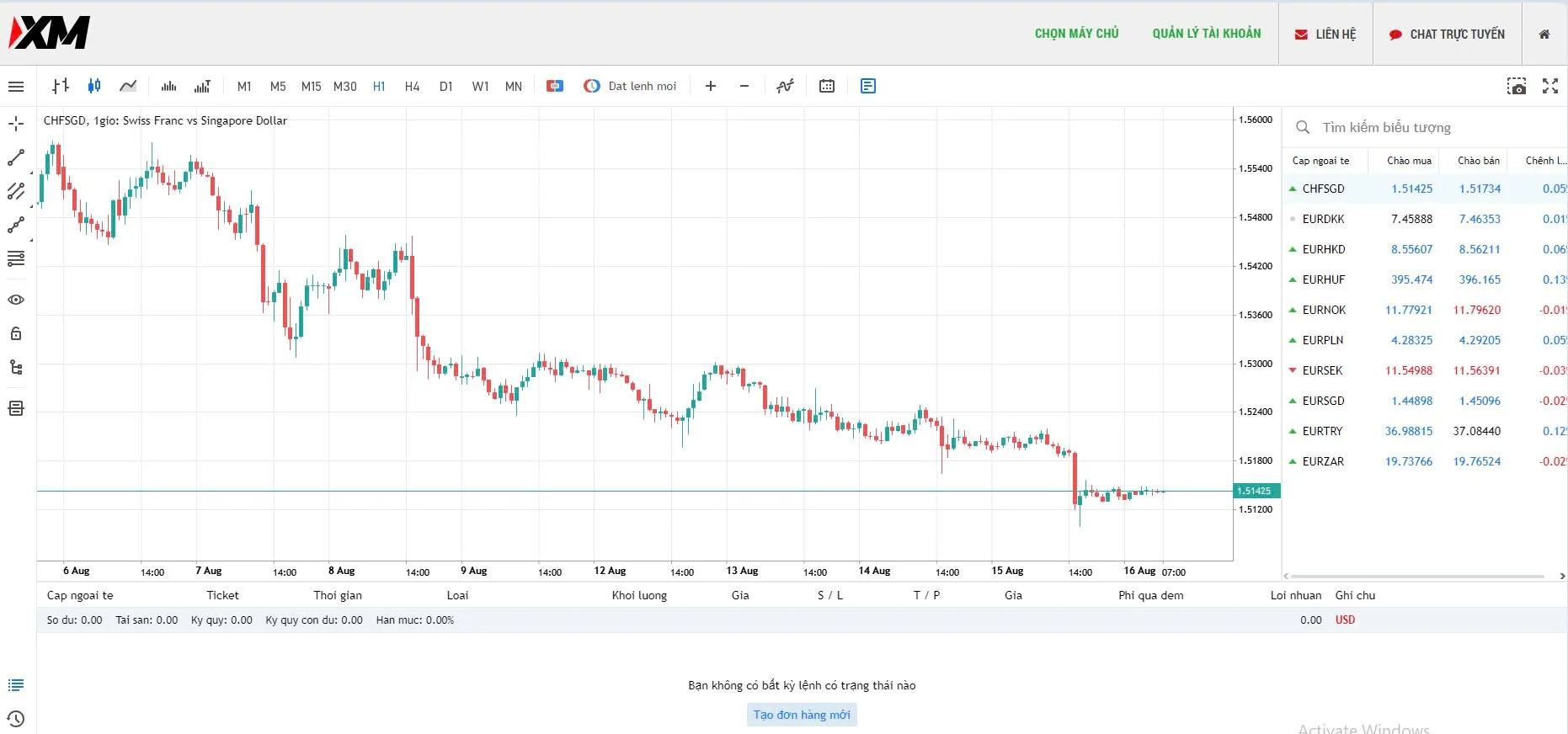This screenshot has width=1568, height=734.
Task: Select the crosshair cursor tool
Action: (16, 124)
